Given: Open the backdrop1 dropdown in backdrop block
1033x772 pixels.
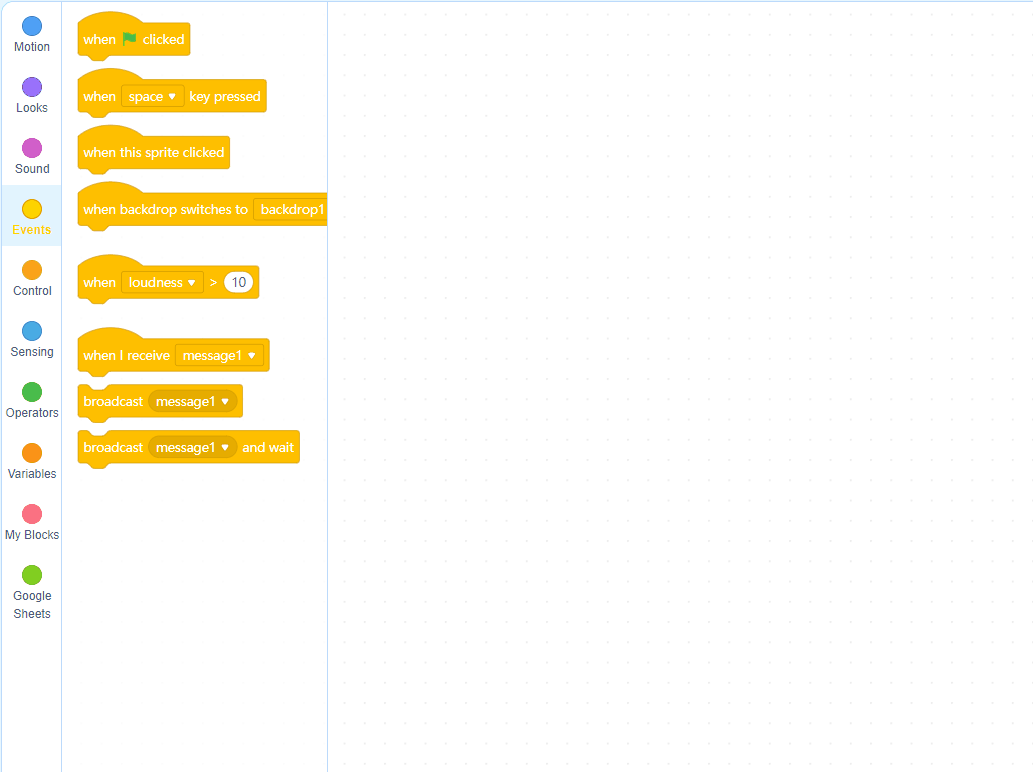Looking at the screenshot, I should [x=291, y=209].
